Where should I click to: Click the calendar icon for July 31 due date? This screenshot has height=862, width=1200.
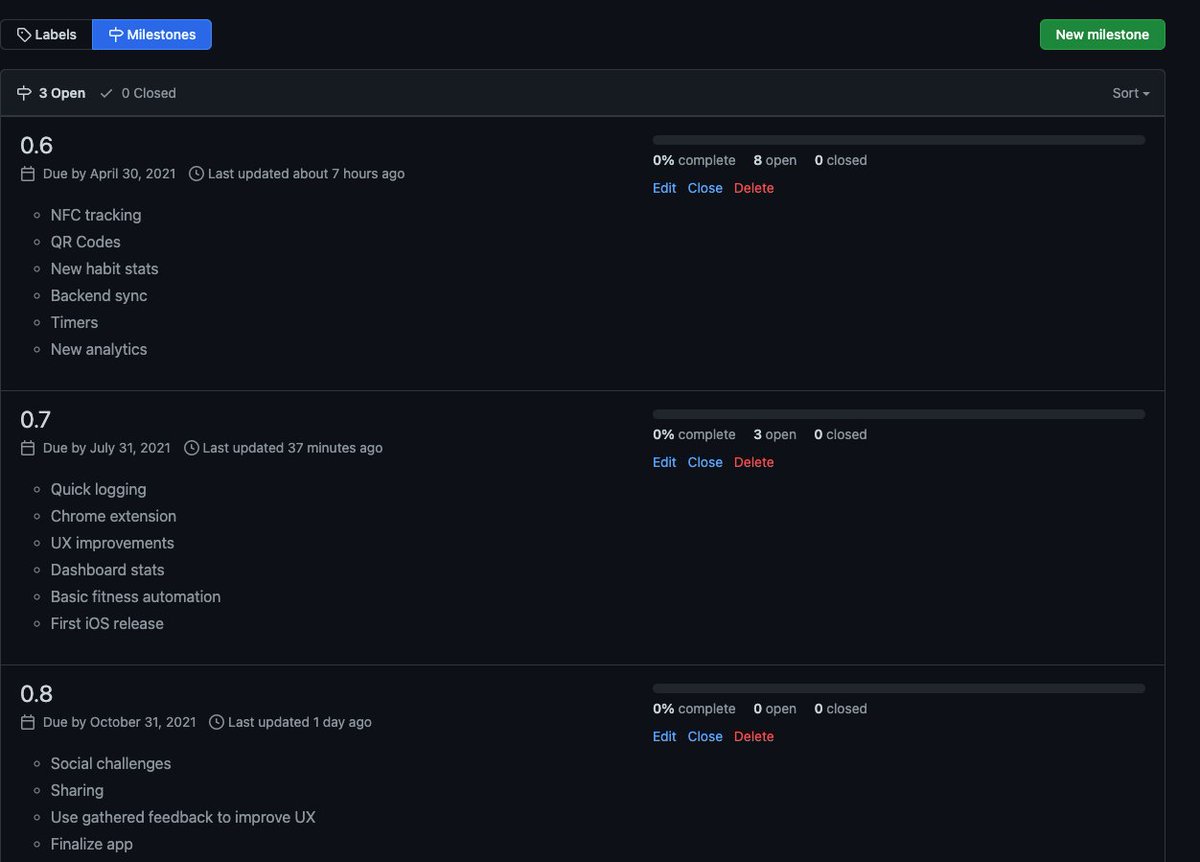point(28,448)
